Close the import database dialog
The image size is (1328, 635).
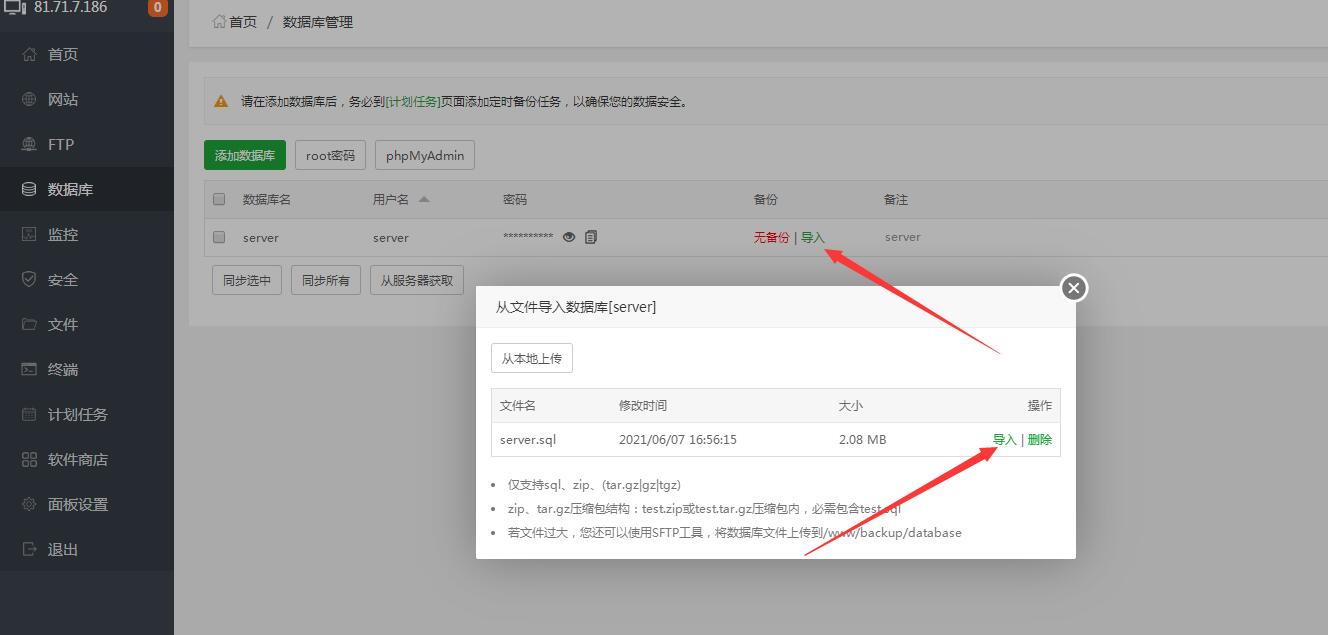1073,288
